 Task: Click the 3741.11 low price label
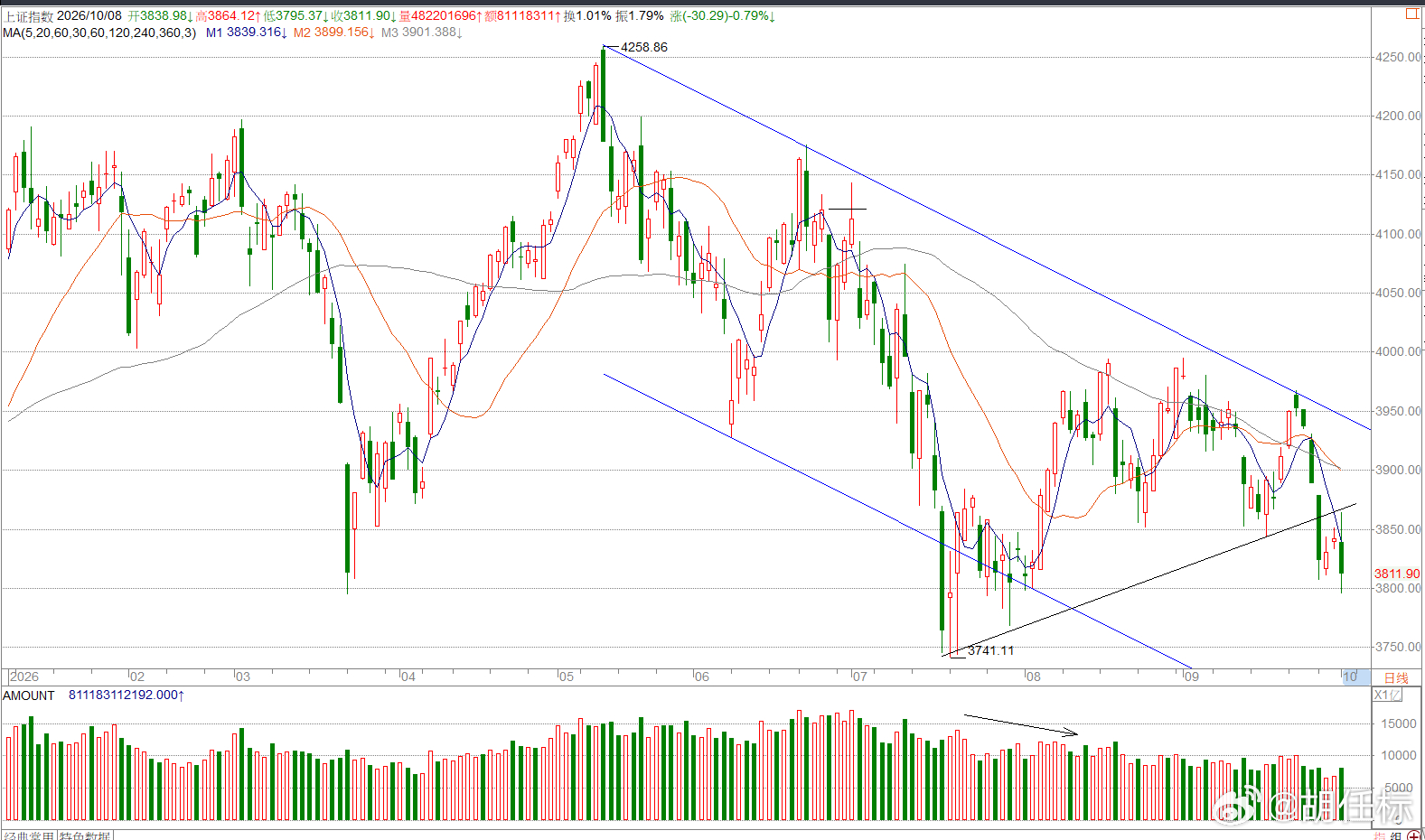(990, 650)
